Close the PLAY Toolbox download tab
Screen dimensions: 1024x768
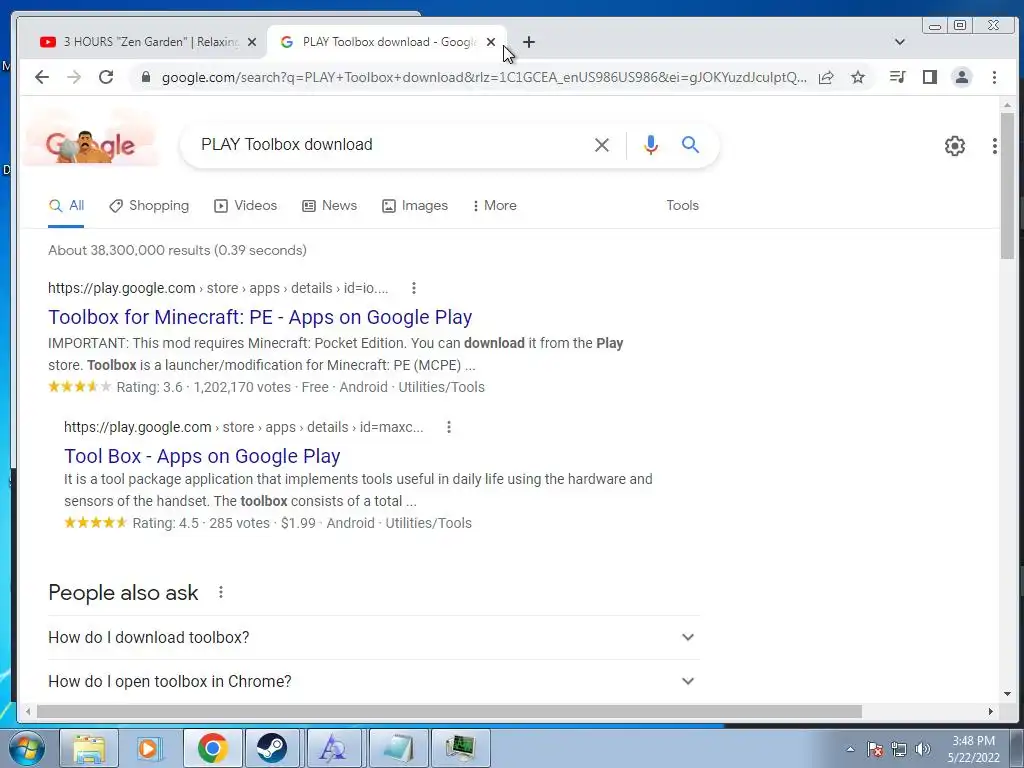(x=491, y=42)
